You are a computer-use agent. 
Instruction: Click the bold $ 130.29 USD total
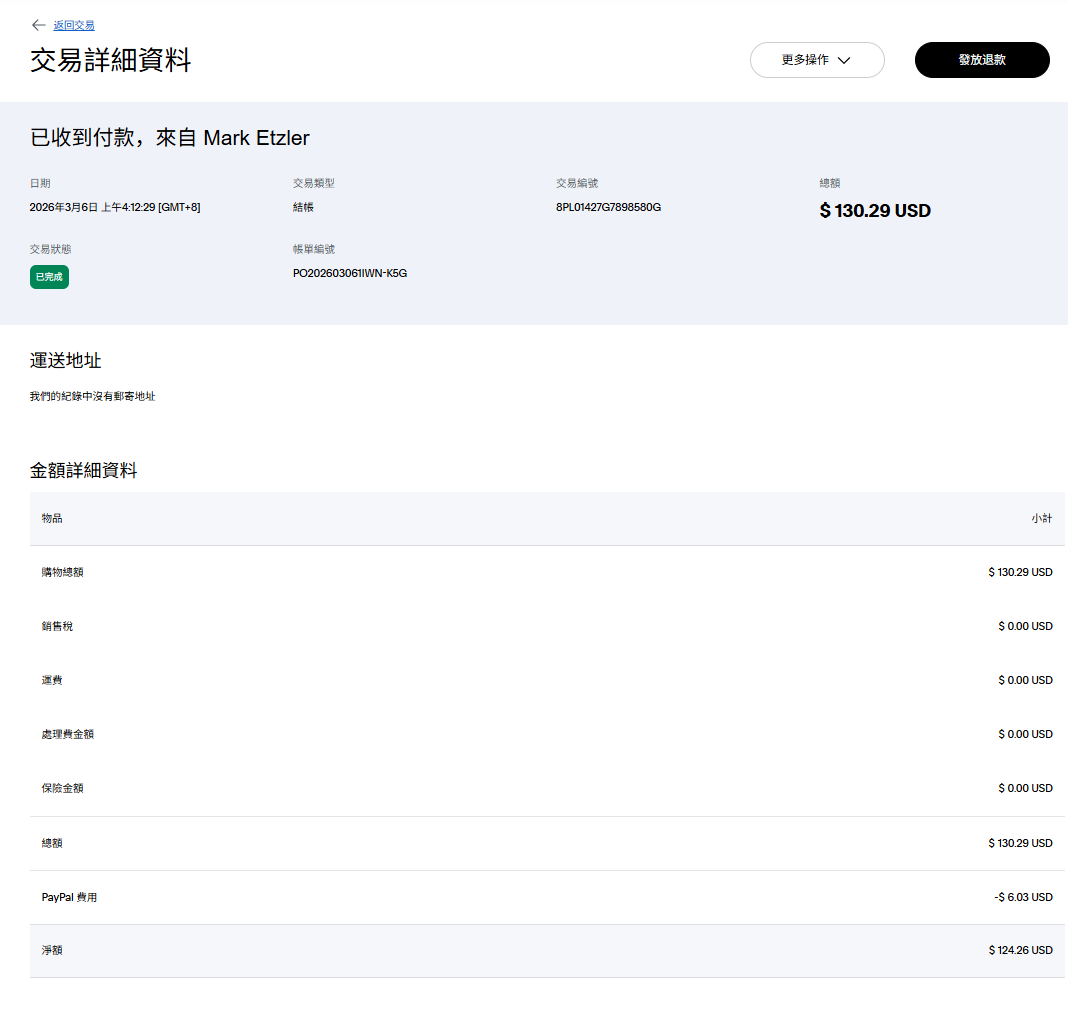pyautogui.click(x=874, y=211)
